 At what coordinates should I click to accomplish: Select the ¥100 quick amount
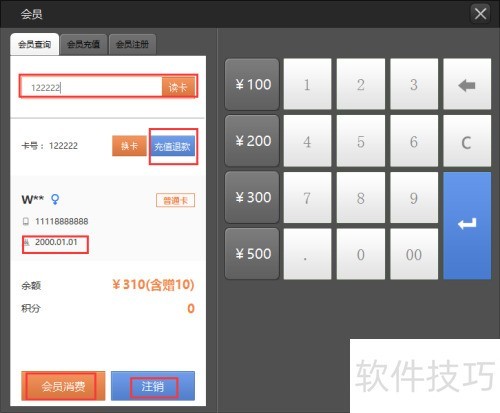252,84
